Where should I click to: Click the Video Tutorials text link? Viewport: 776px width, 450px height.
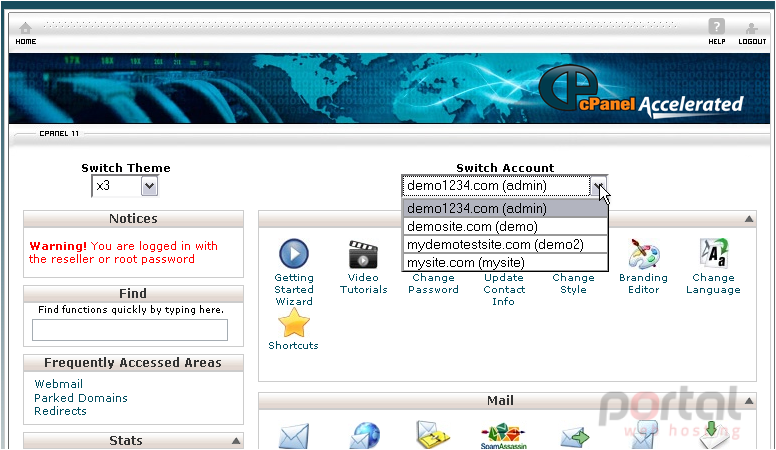(x=363, y=284)
